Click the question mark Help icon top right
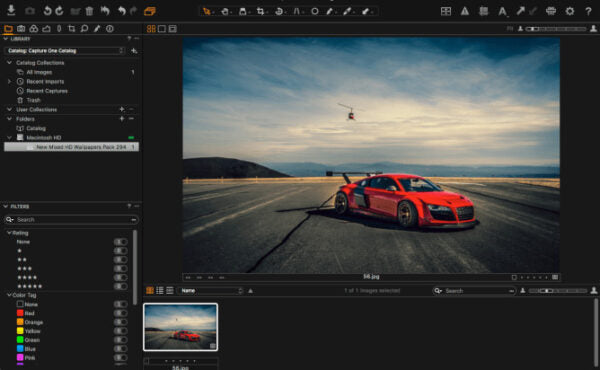Screen dimensions: 600x370 point(589,11)
